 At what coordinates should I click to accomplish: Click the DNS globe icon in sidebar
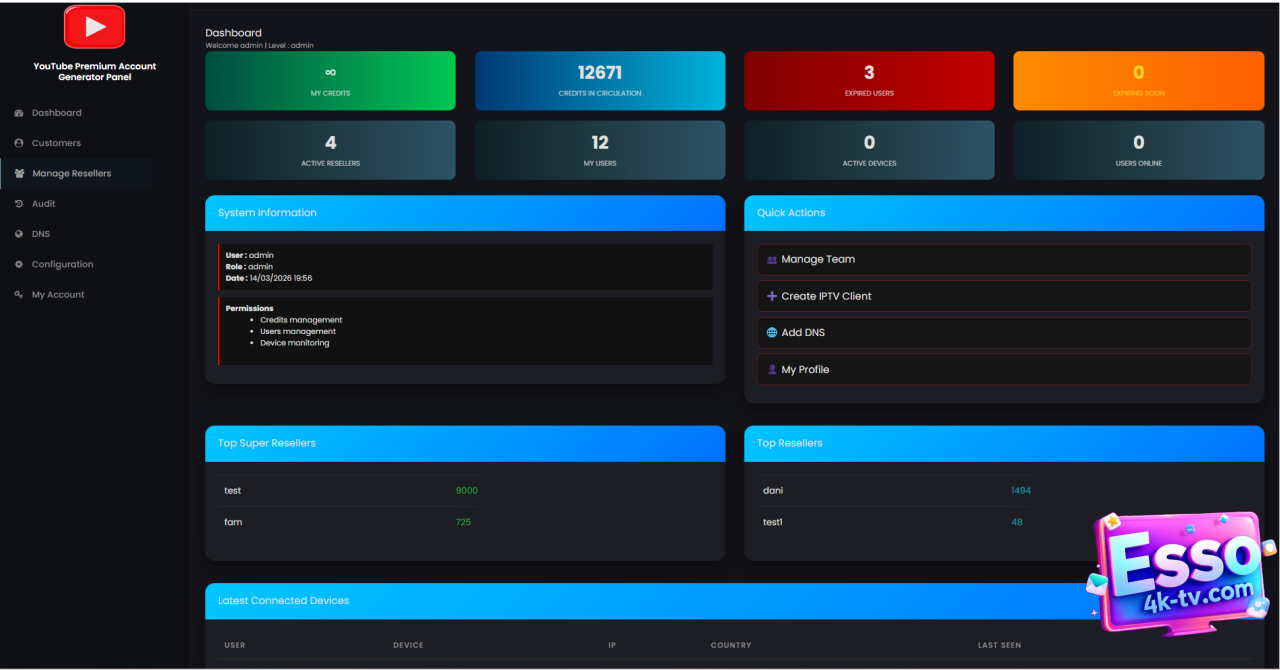[x=19, y=234]
